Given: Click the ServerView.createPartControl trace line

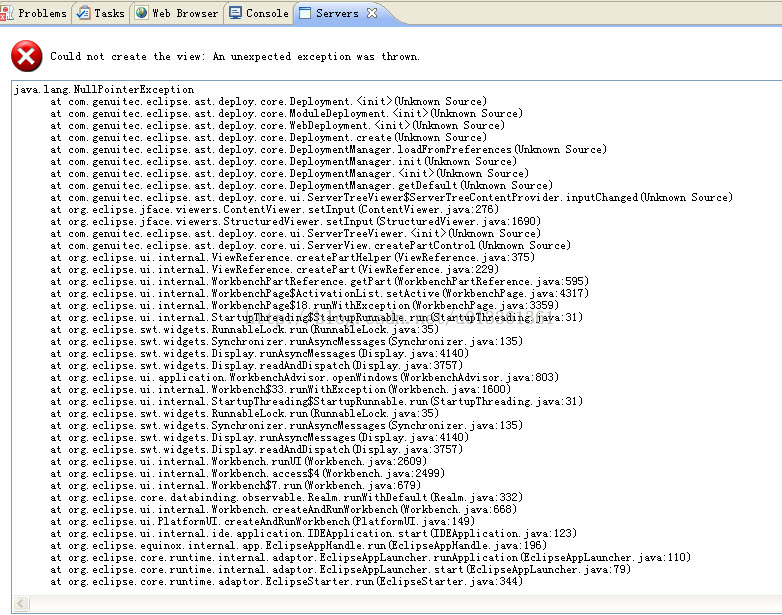Looking at the screenshot, I should pyautogui.click(x=310, y=246).
